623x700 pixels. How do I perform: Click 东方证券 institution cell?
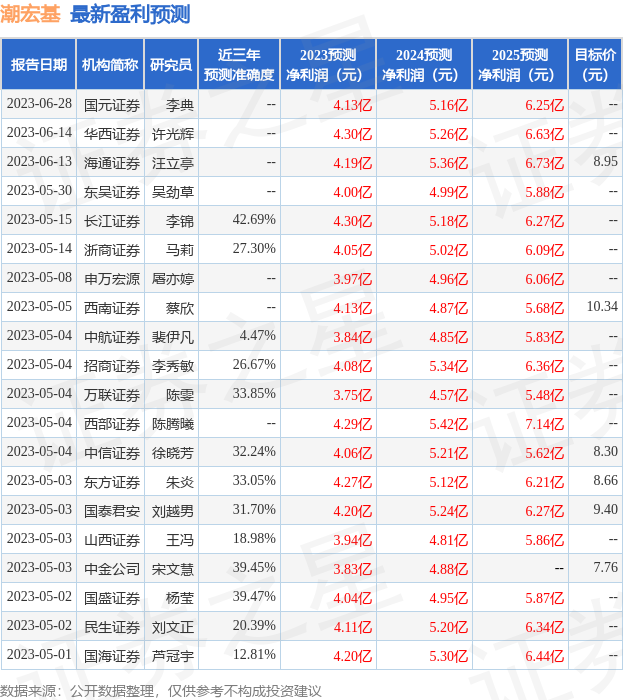pos(112,482)
